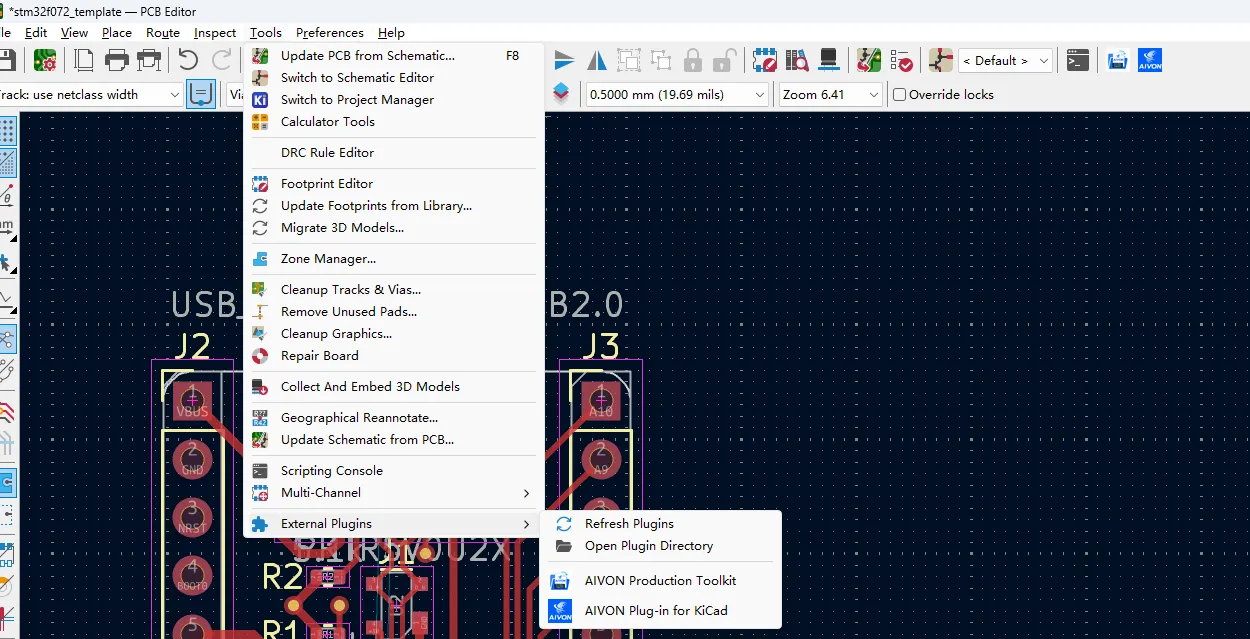Open the Place menu
Screen dimensions: 1250x639
tap(116, 32)
